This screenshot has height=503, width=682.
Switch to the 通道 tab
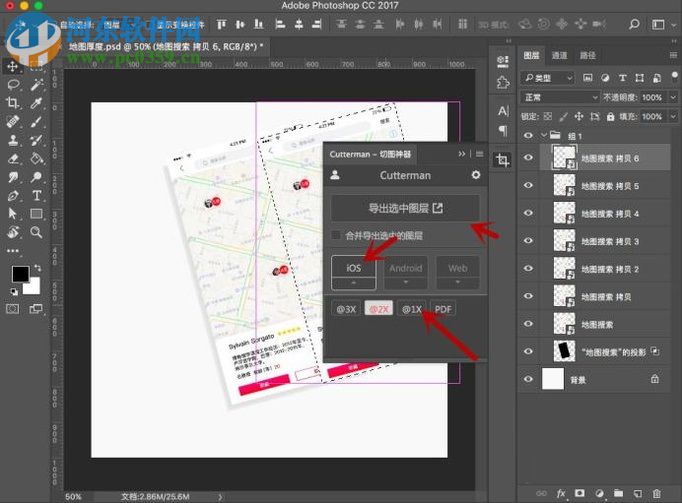click(559, 55)
